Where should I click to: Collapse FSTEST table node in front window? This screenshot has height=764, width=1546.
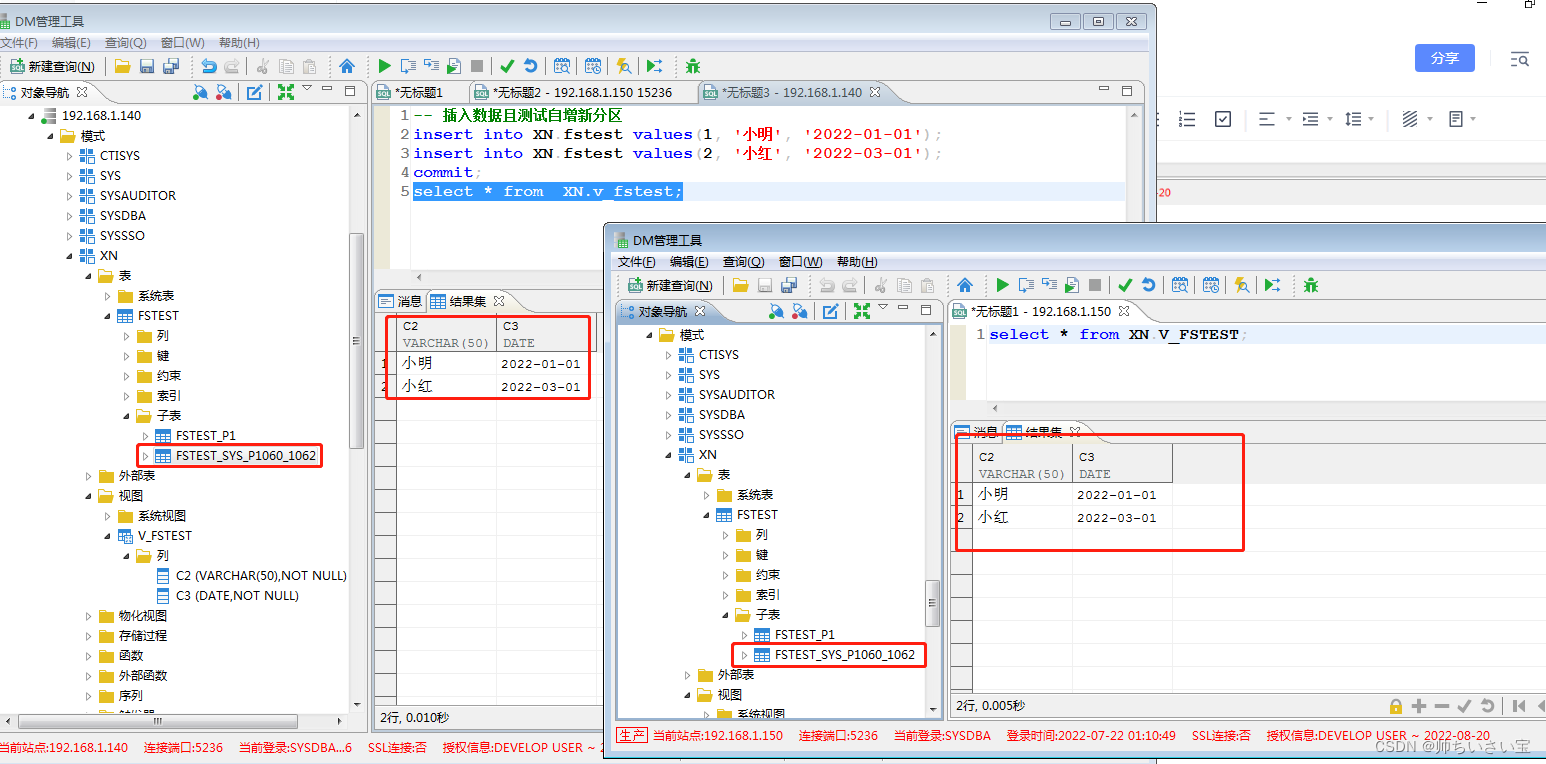pyautogui.click(x=706, y=515)
